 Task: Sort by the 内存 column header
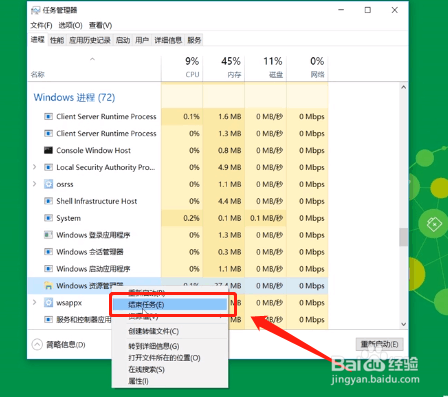[x=224, y=68]
